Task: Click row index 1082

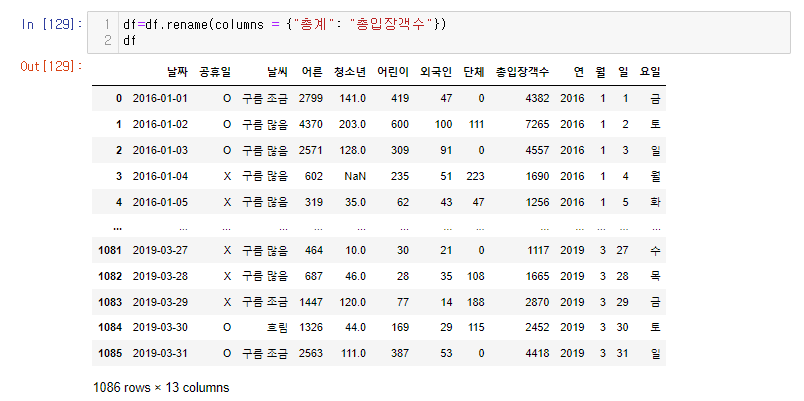Action: tap(110, 276)
